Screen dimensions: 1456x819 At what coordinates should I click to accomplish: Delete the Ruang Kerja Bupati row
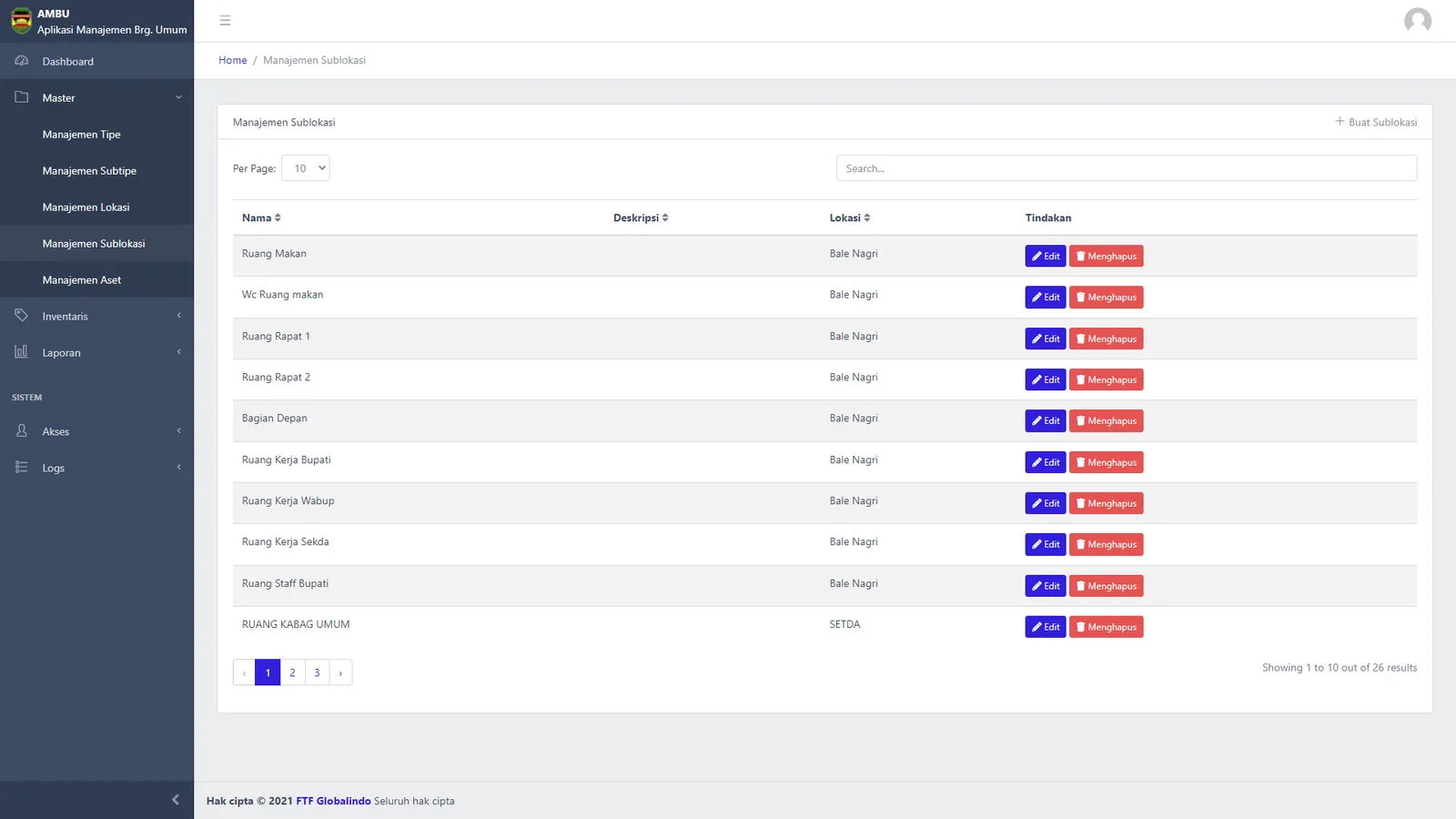coord(1107,462)
